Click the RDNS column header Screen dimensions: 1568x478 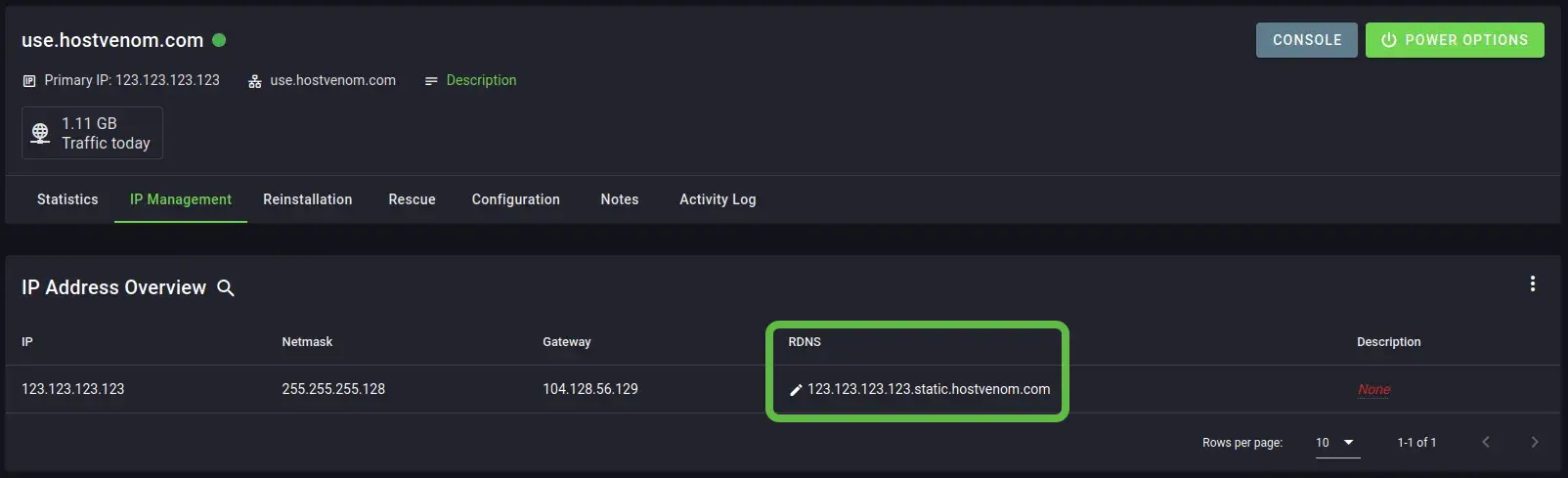tap(805, 342)
